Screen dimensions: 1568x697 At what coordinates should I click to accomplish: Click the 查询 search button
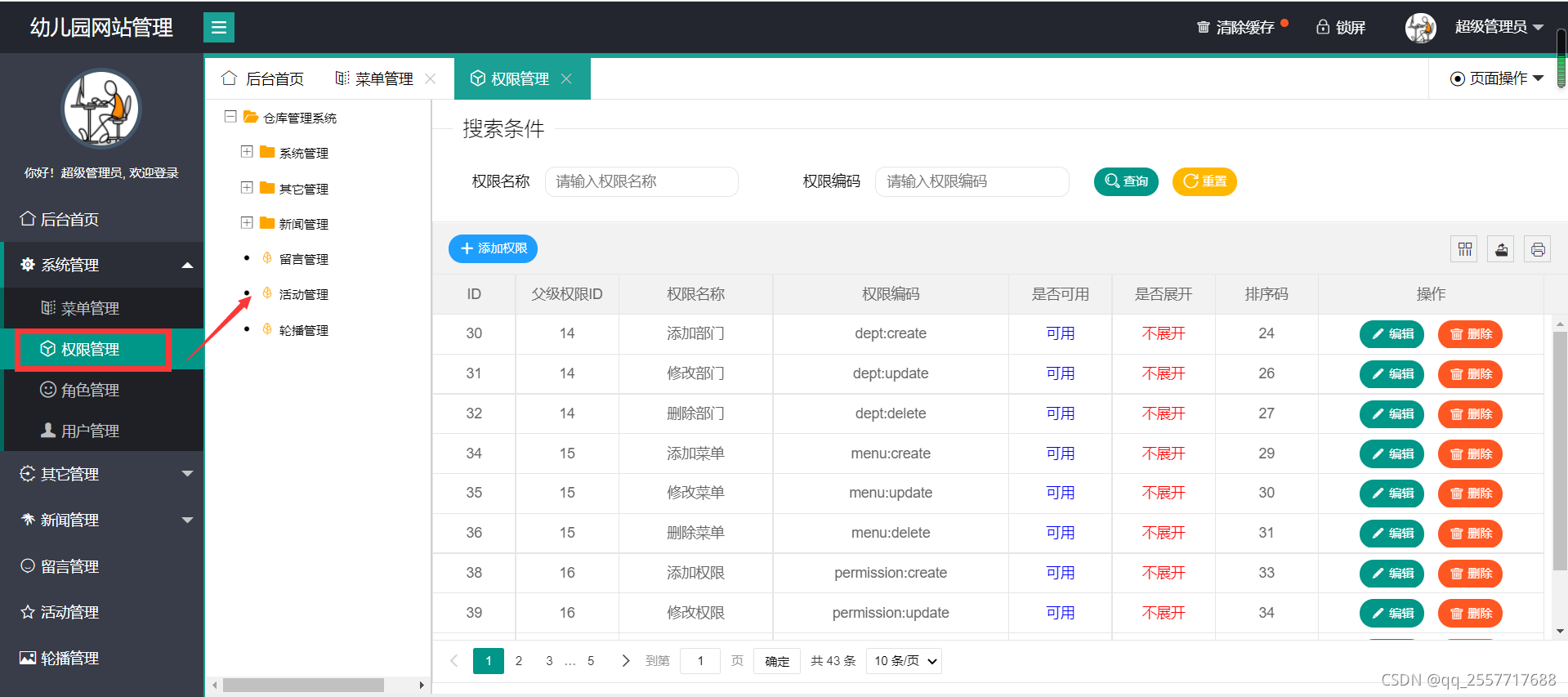click(1126, 181)
